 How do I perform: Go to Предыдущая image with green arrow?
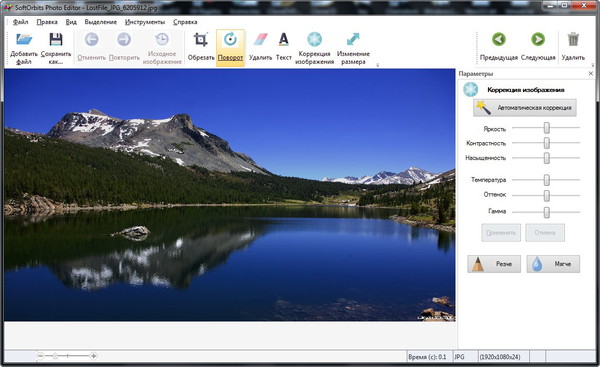(499, 39)
